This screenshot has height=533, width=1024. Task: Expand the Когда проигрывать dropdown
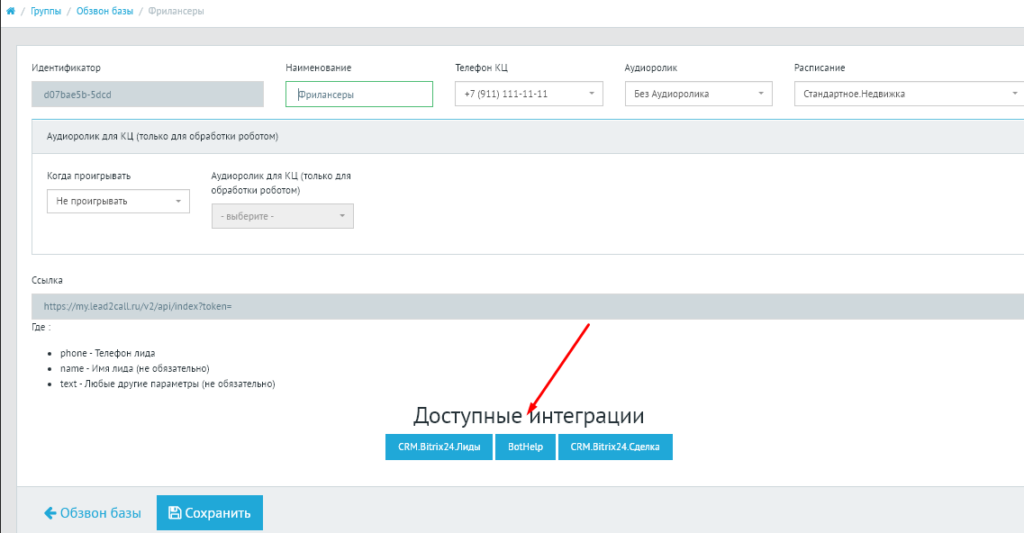pos(118,201)
